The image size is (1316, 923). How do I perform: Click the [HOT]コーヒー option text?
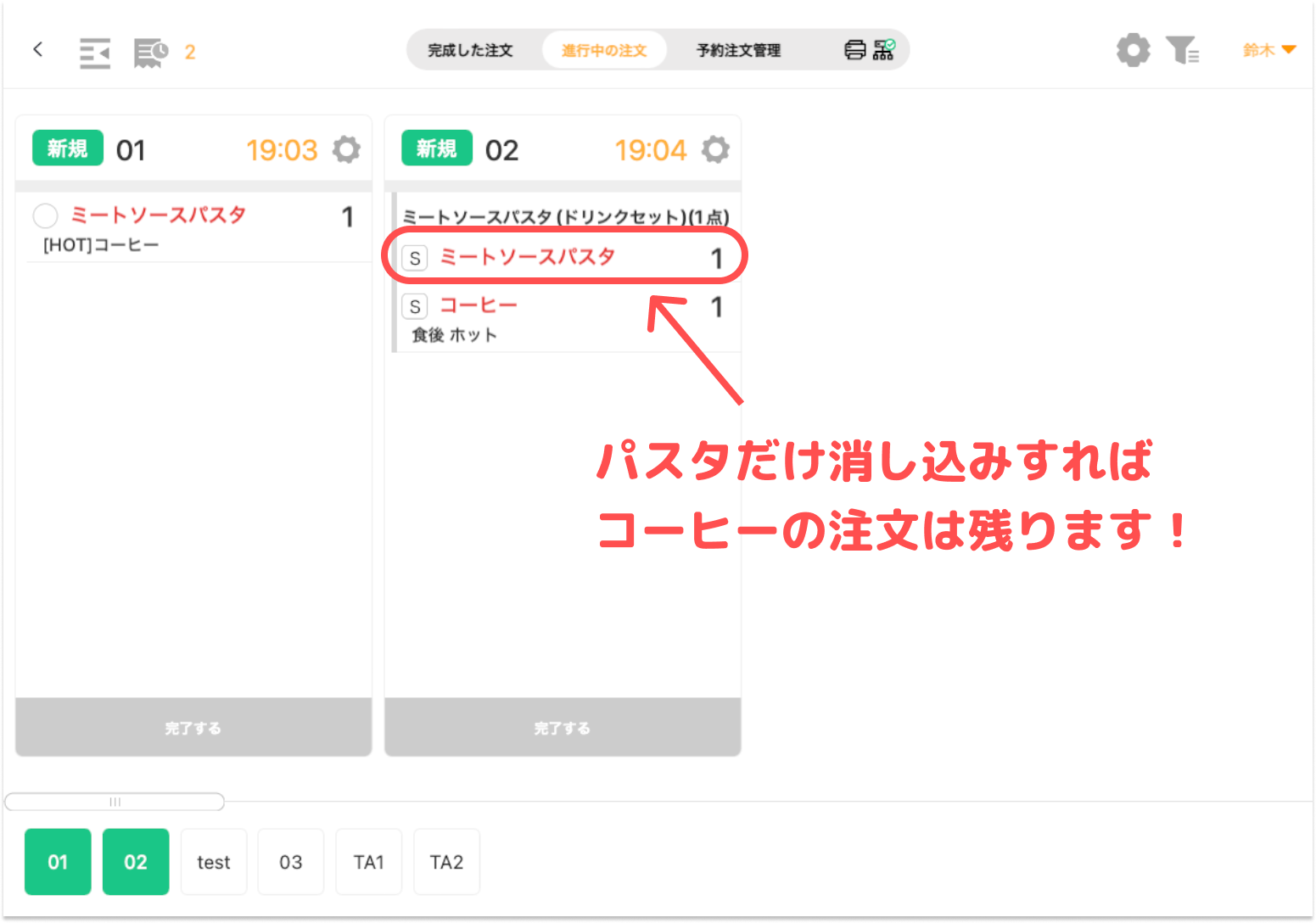pos(101,245)
